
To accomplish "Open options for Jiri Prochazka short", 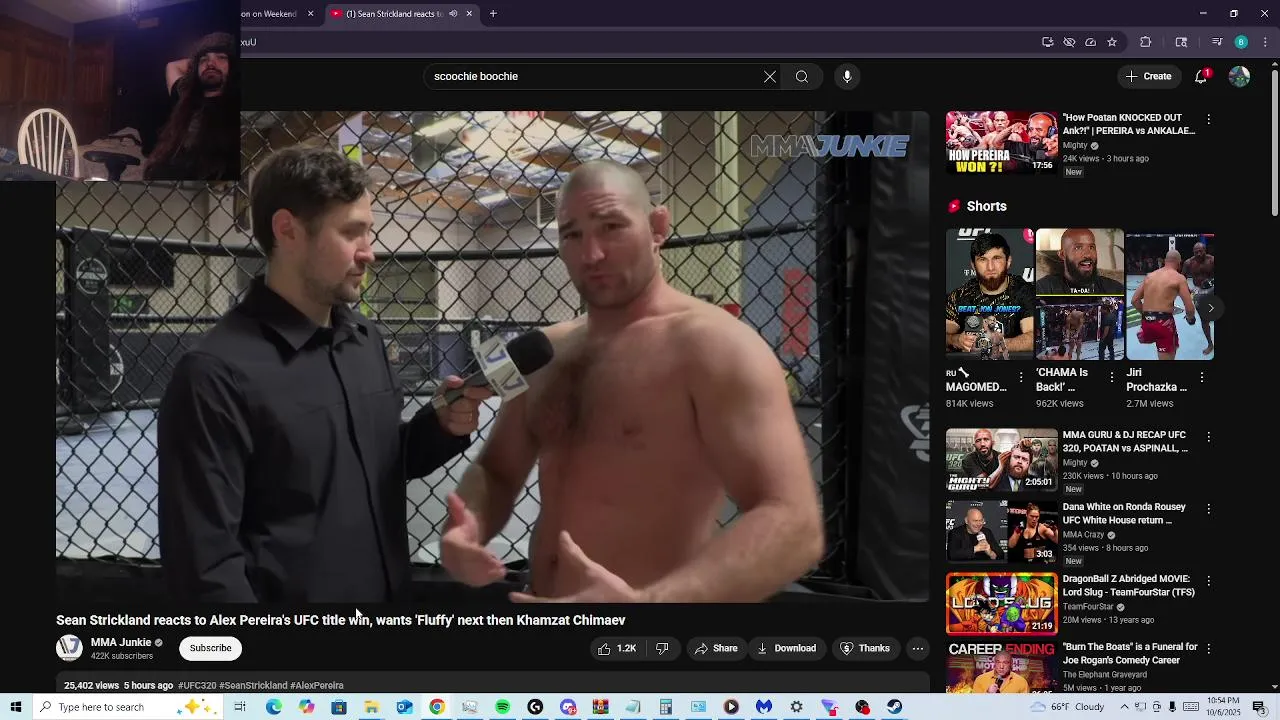I will click(1201, 377).
